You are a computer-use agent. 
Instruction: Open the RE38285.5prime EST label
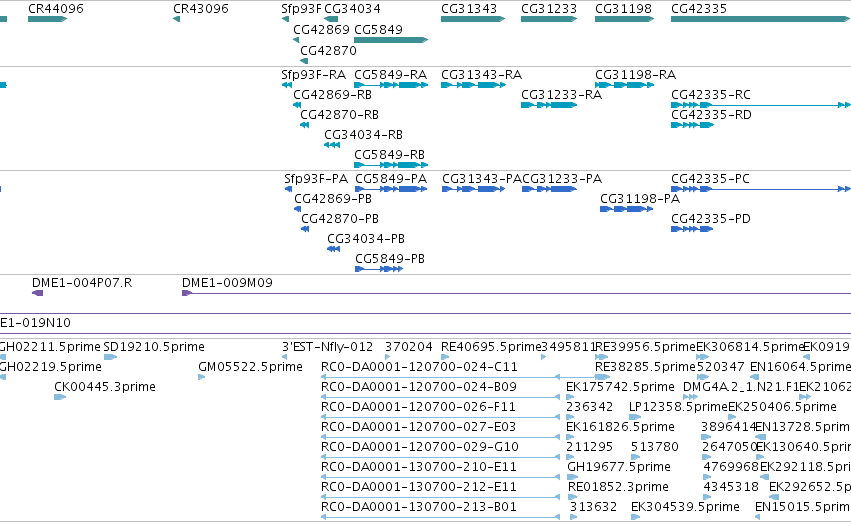pos(645,367)
